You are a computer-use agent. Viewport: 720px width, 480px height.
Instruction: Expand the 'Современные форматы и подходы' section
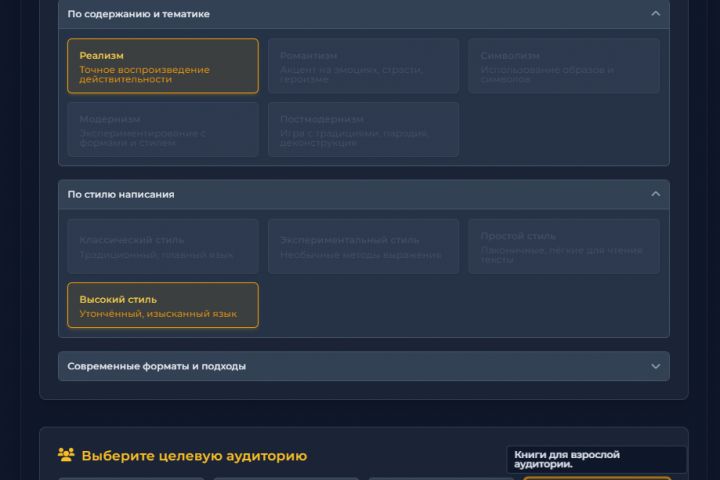(364, 366)
